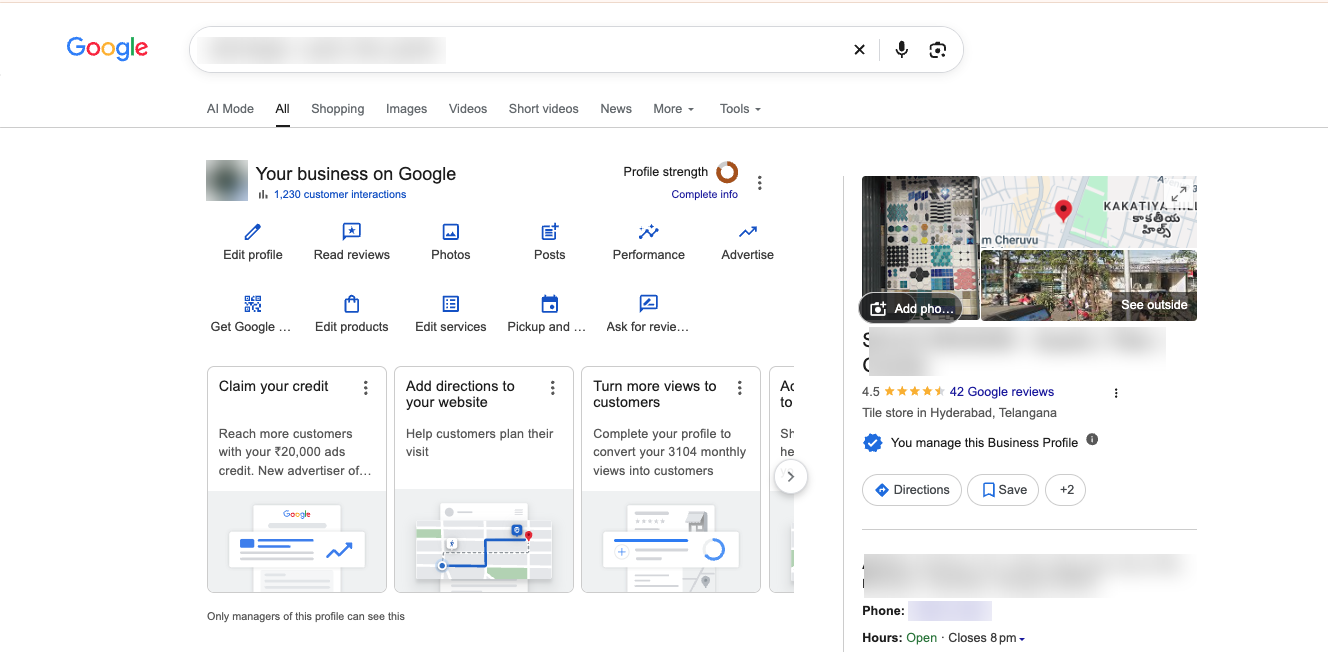
Task: Open the tile store photo thumbnail
Action: [921, 248]
